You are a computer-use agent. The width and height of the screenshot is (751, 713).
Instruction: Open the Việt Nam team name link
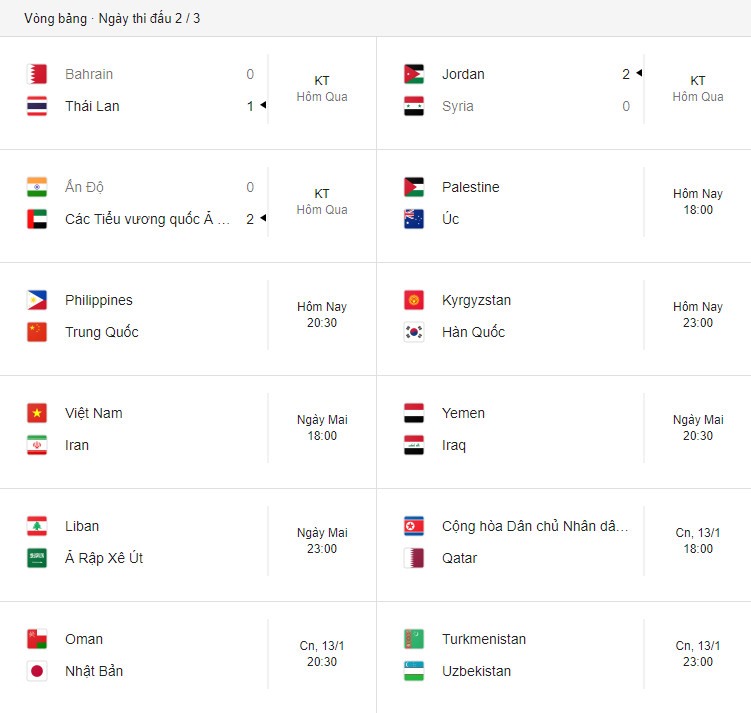point(94,413)
